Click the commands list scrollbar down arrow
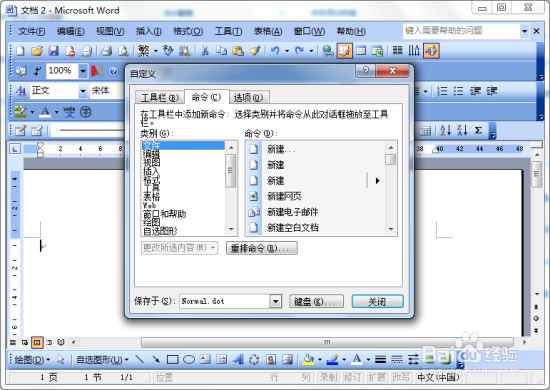This screenshot has width=550, height=390. tap(391, 229)
